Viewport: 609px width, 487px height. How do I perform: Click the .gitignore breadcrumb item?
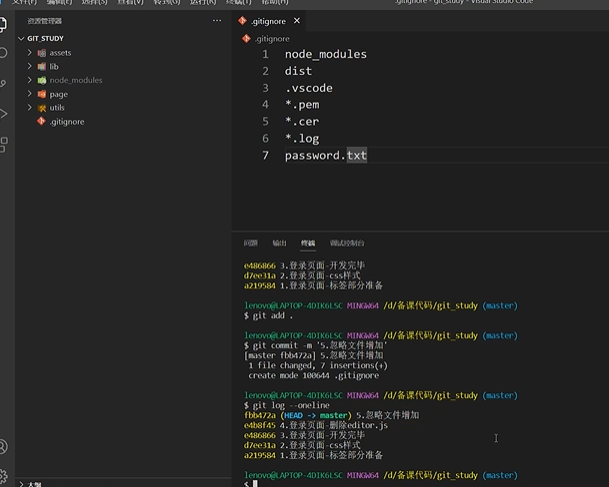coord(270,38)
